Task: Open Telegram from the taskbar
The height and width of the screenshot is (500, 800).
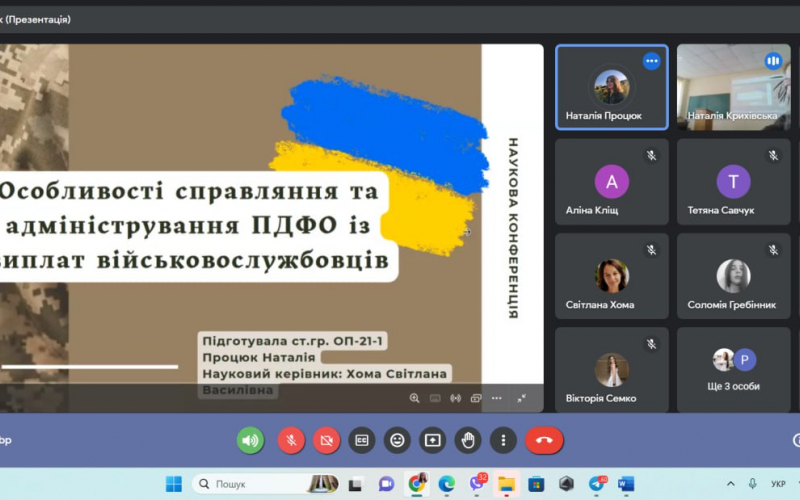Action: pyautogui.click(x=597, y=484)
